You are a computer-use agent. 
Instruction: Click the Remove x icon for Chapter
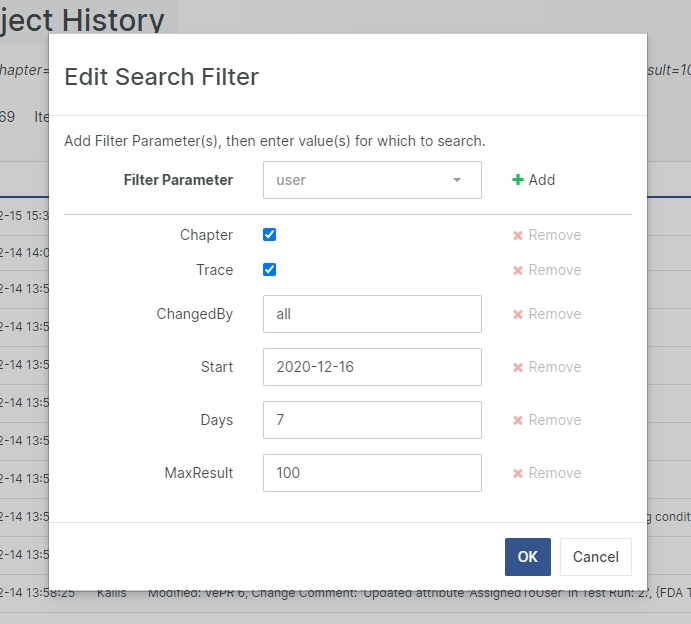(x=518, y=236)
